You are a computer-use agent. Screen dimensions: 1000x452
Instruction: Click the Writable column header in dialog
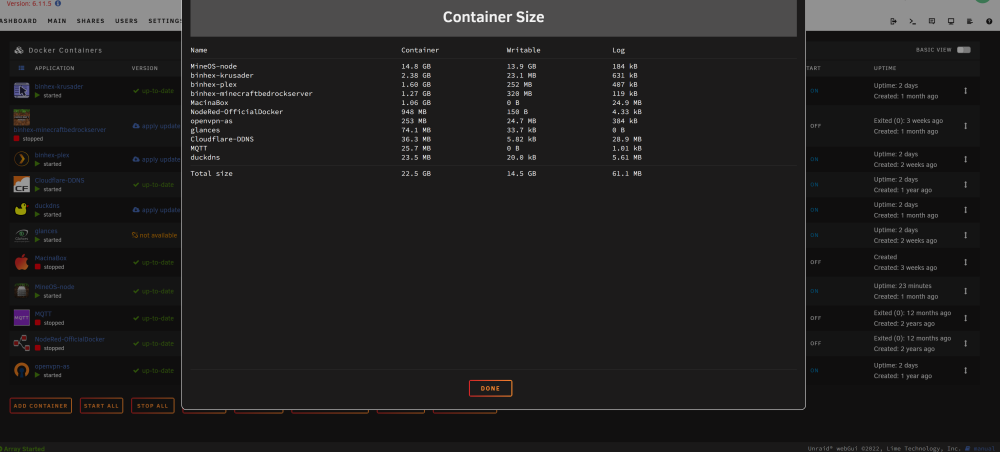(x=524, y=50)
